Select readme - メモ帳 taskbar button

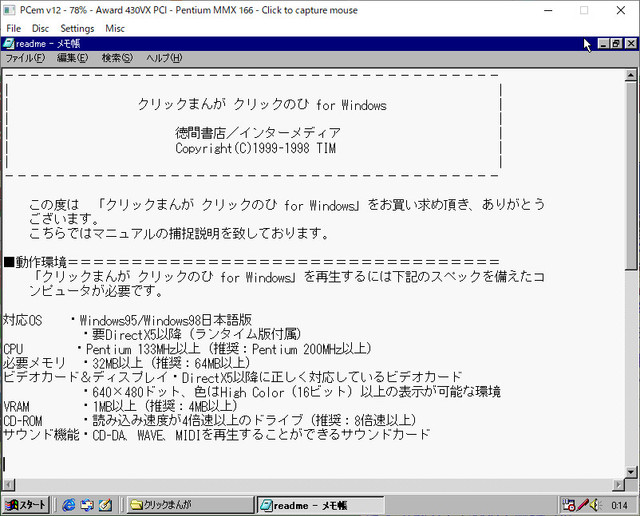[320, 505]
